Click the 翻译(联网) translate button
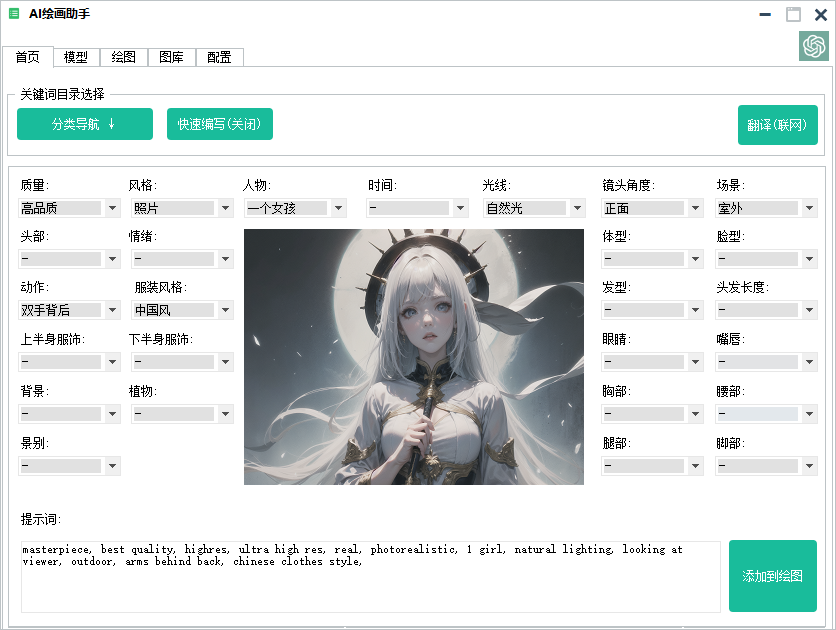 tap(777, 124)
